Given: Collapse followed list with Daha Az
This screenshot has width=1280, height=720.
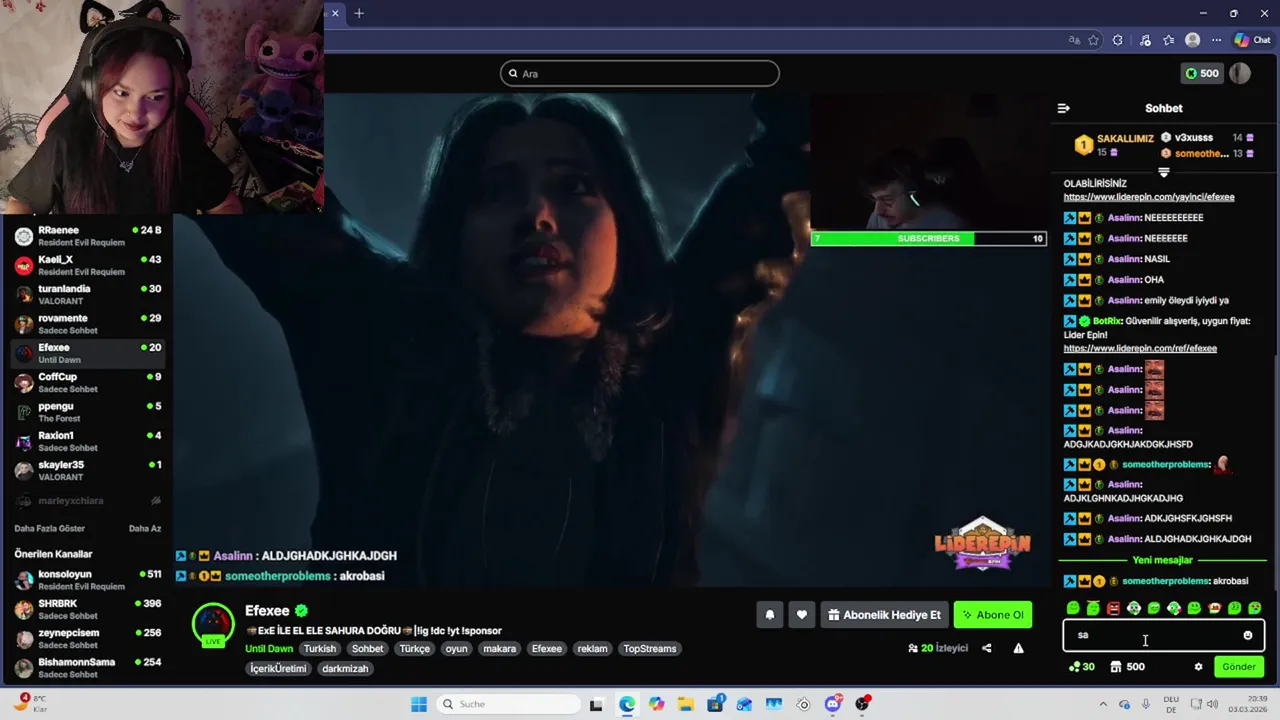Looking at the screenshot, I should [145, 528].
